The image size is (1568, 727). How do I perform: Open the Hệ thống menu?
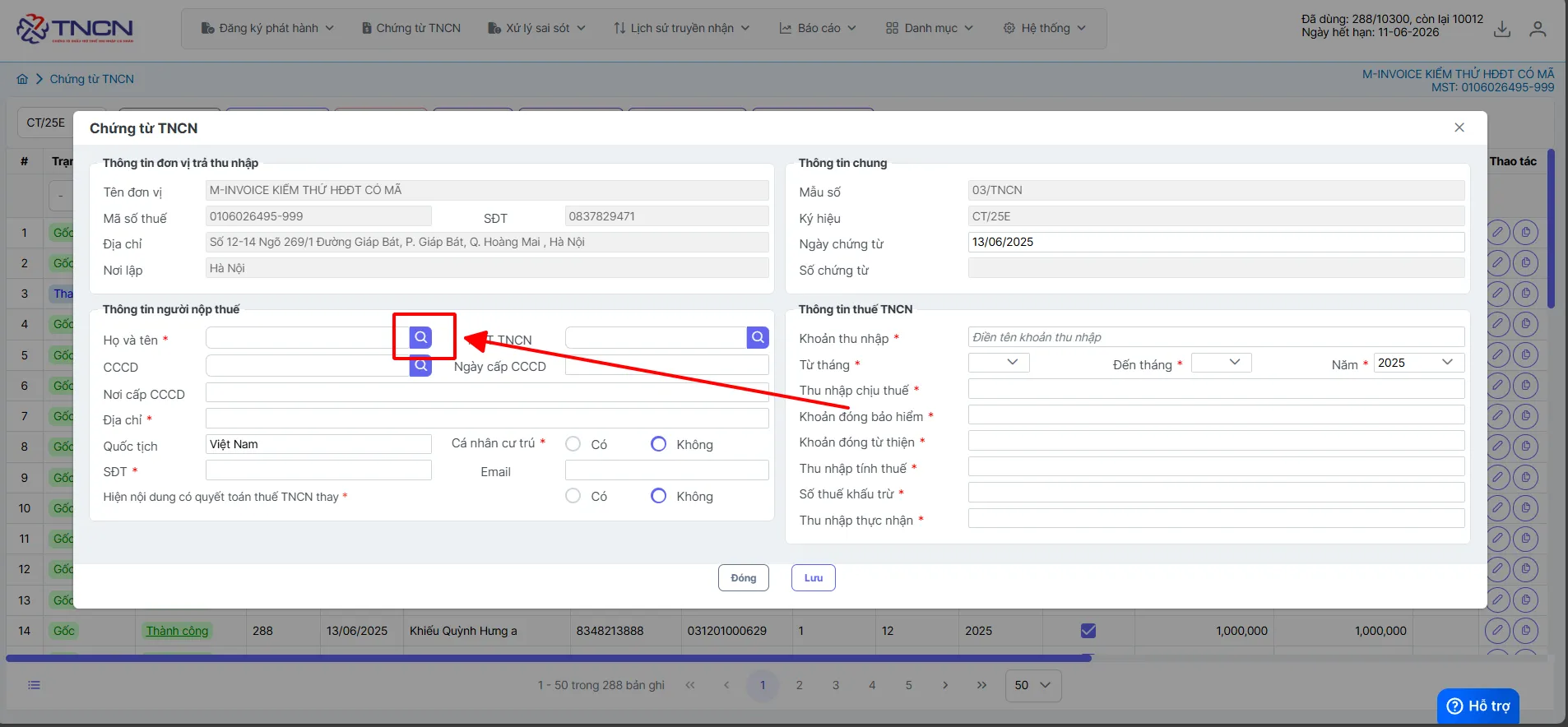[1045, 28]
